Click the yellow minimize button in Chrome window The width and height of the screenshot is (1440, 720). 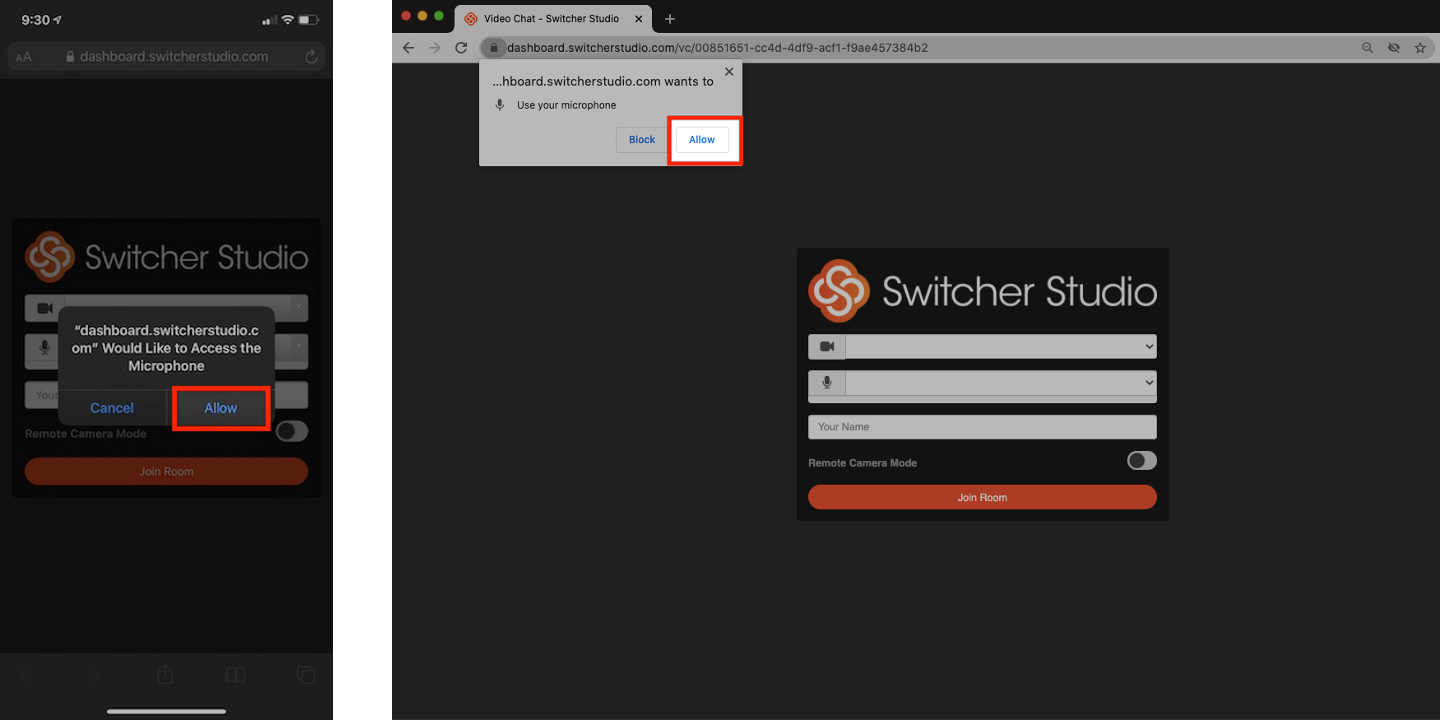[422, 16]
